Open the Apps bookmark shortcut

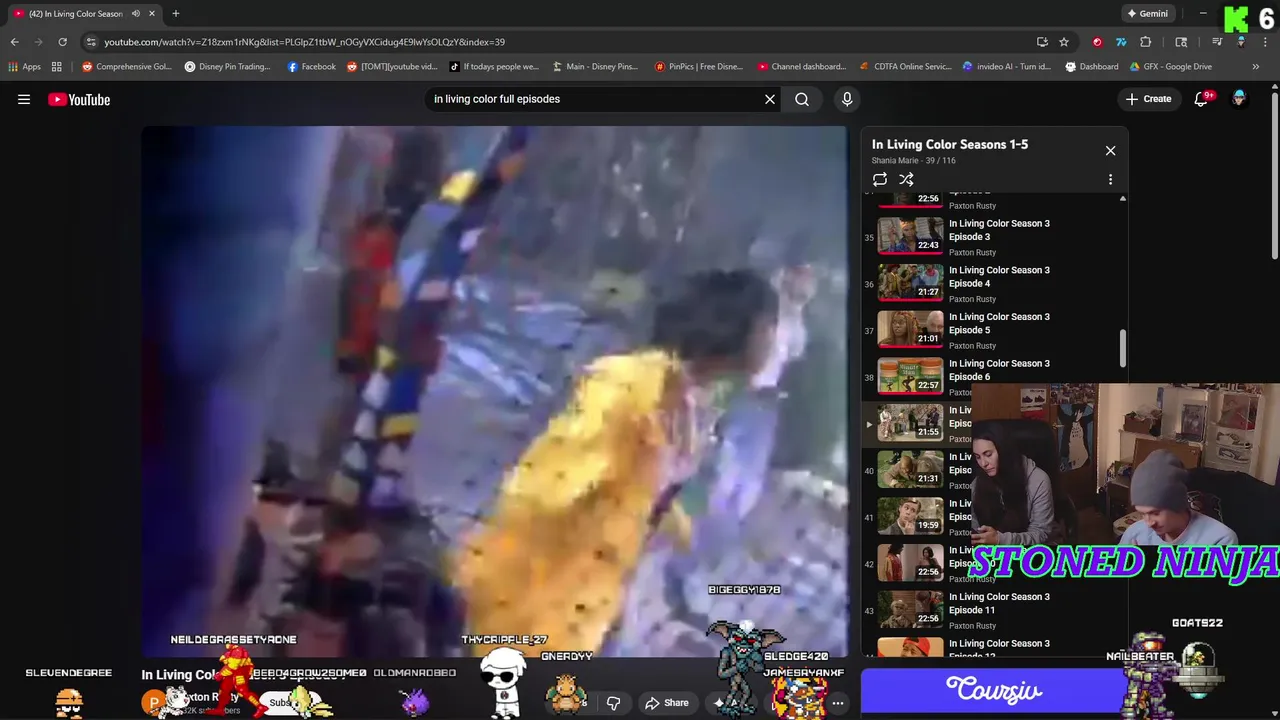coord(25,67)
